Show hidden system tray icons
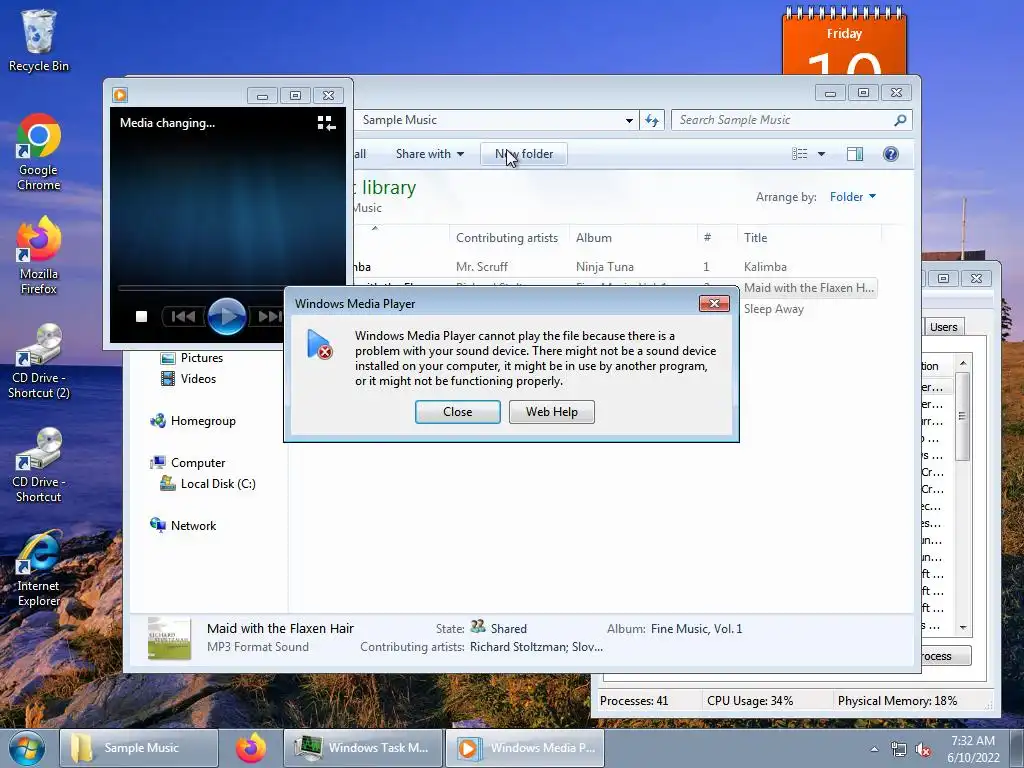The width and height of the screenshot is (1024, 768). coord(874,750)
